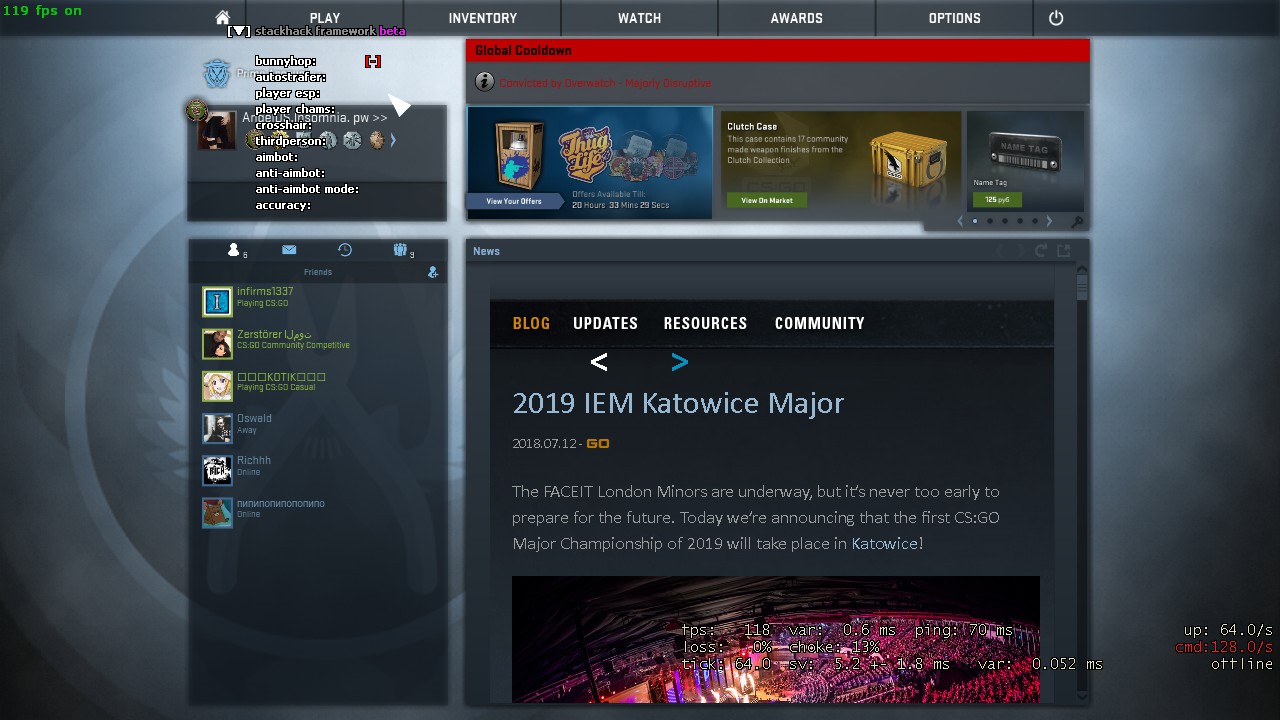The width and height of the screenshot is (1280, 720).
Task: Open the Katowice arena photo
Action: coord(776,639)
